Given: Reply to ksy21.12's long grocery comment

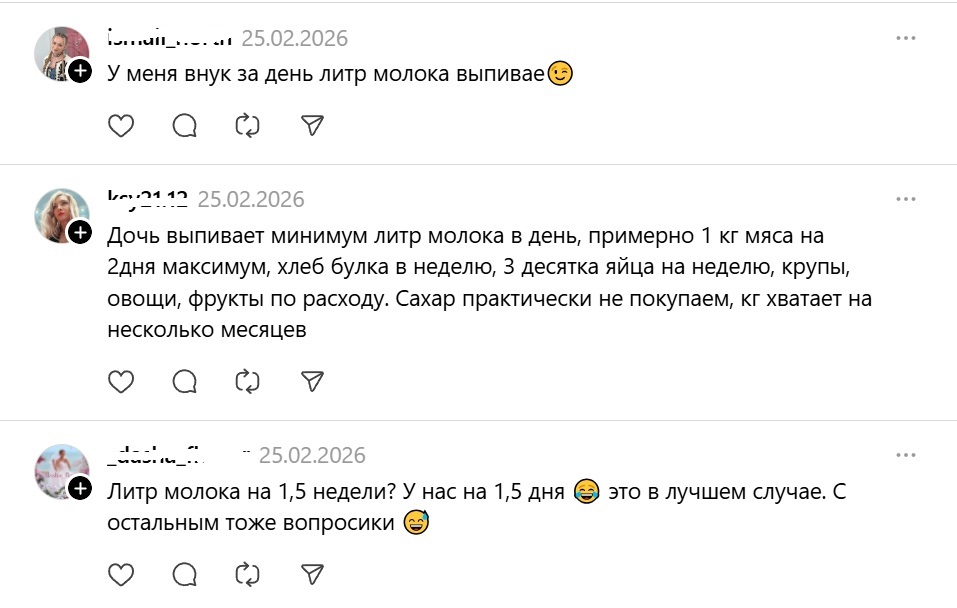Looking at the screenshot, I should point(183,382).
